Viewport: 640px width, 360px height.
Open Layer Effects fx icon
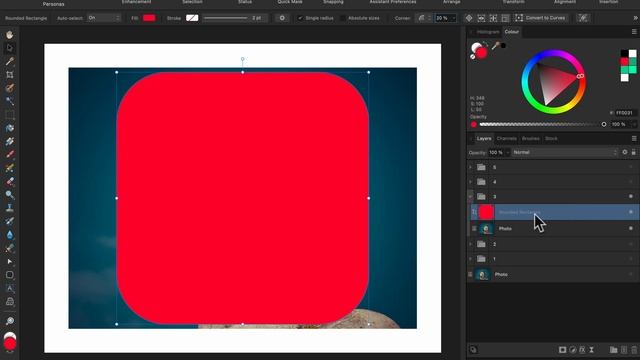coord(582,350)
